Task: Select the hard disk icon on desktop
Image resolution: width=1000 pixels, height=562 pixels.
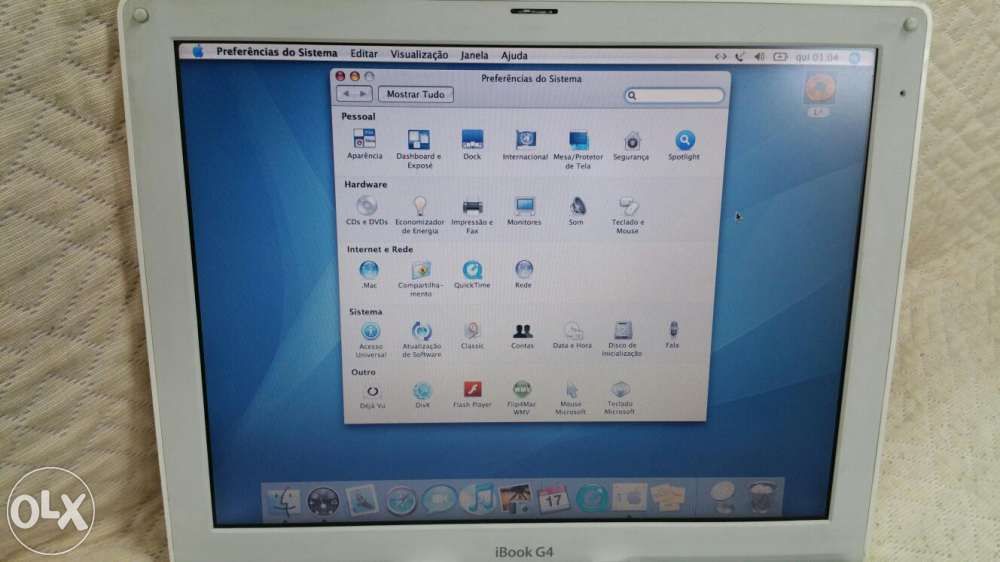Action: [820, 94]
